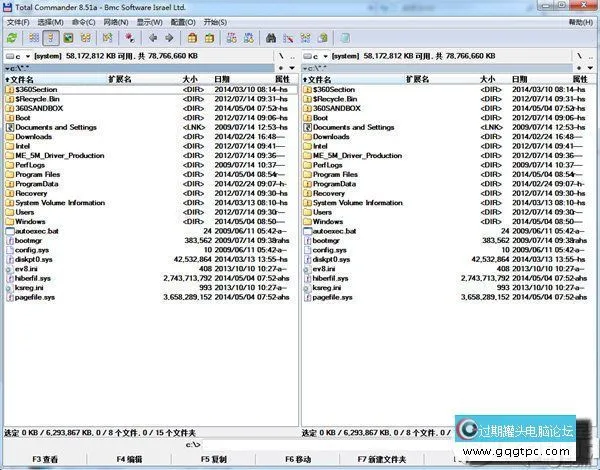The width and height of the screenshot is (600, 470).
Task: Sort left panel by 大小 column header
Action: pos(190,78)
